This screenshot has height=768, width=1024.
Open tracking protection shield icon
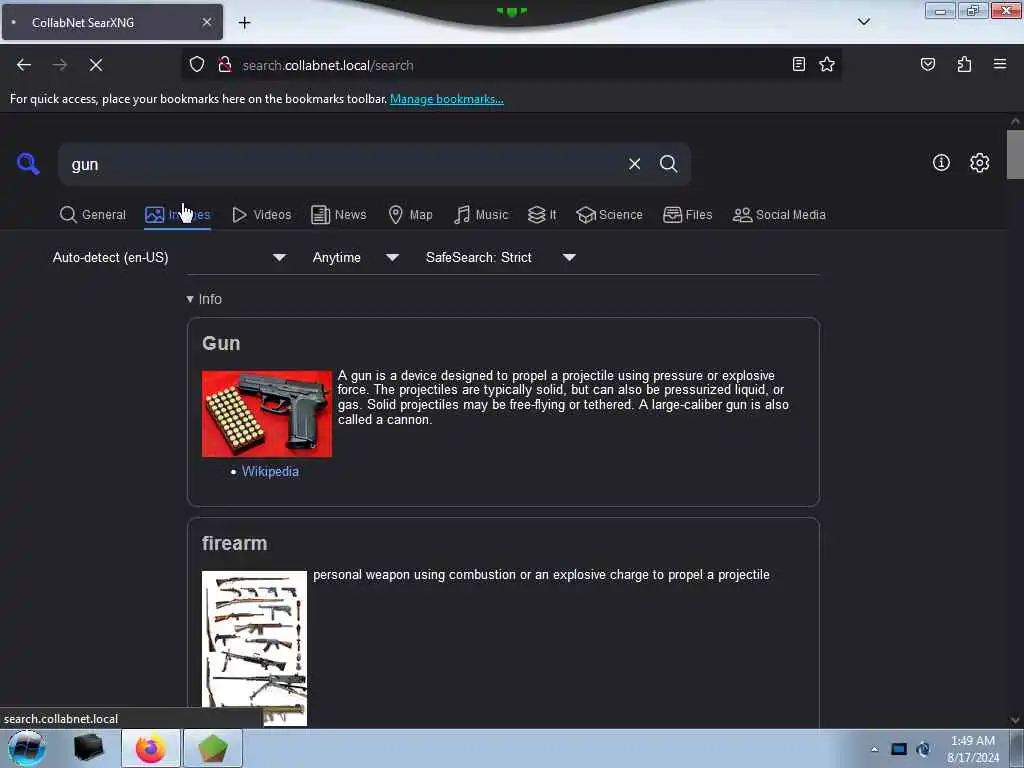[197, 65]
